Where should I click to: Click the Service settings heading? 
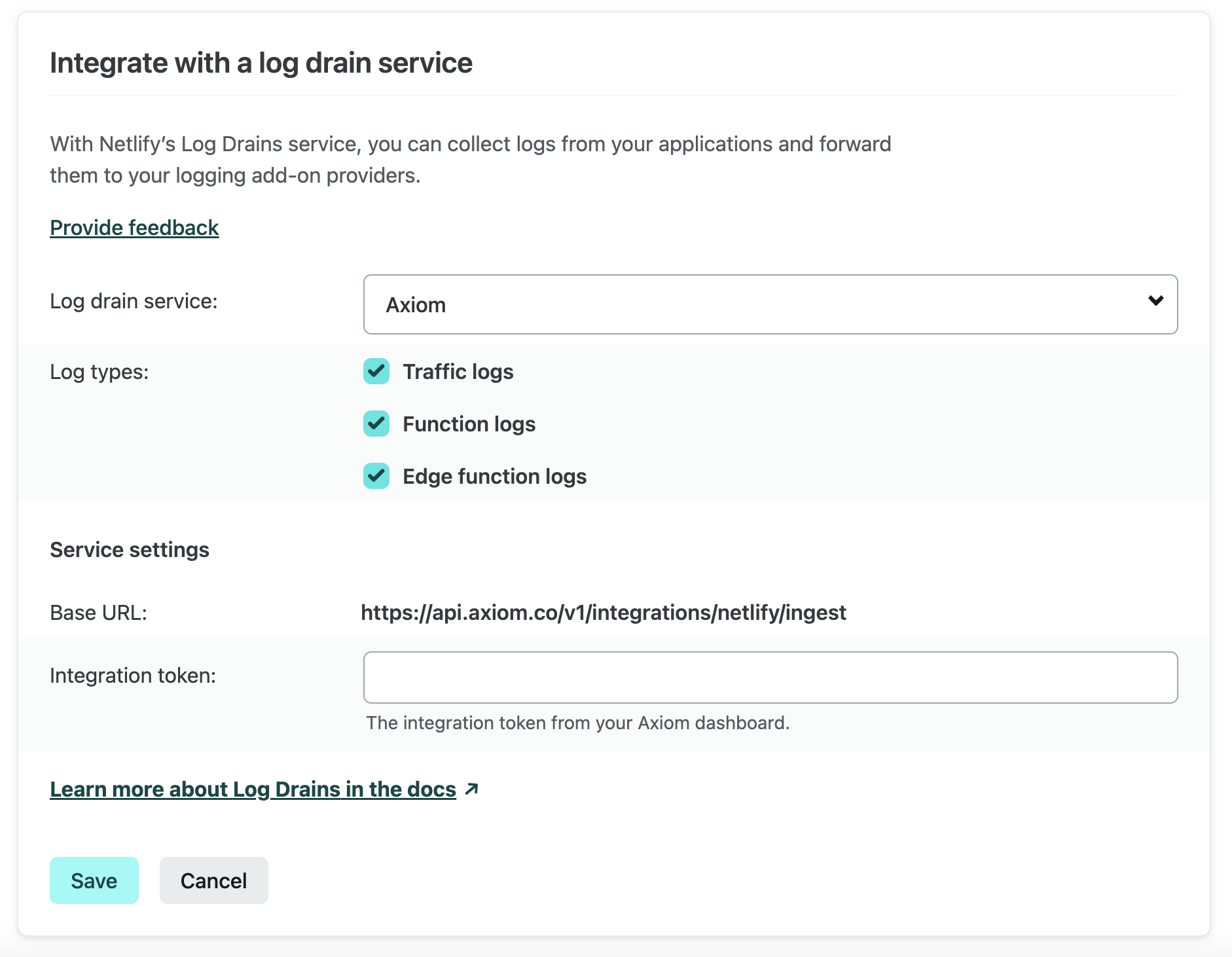[x=130, y=550]
